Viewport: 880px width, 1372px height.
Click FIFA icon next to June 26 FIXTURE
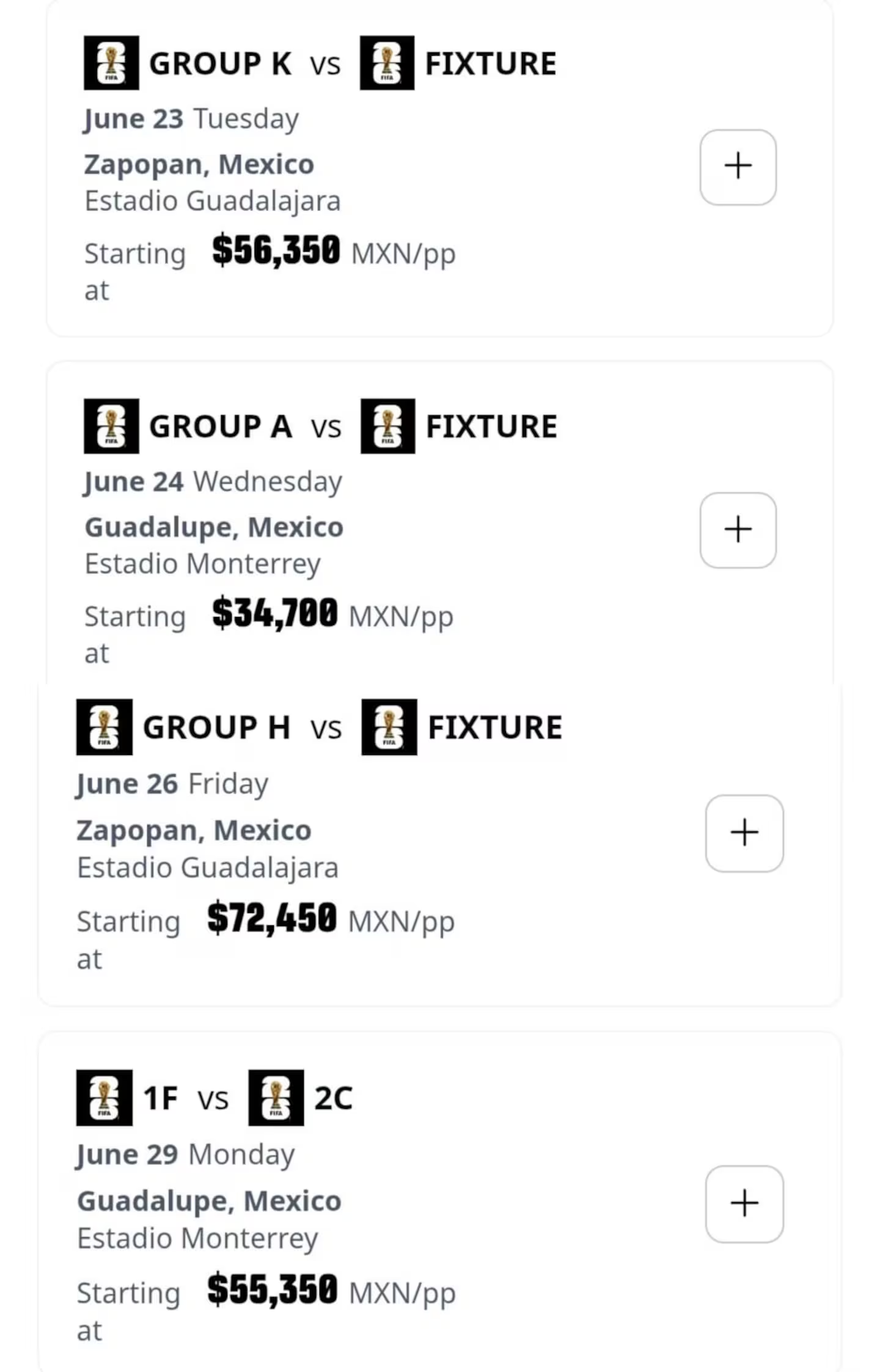(389, 727)
